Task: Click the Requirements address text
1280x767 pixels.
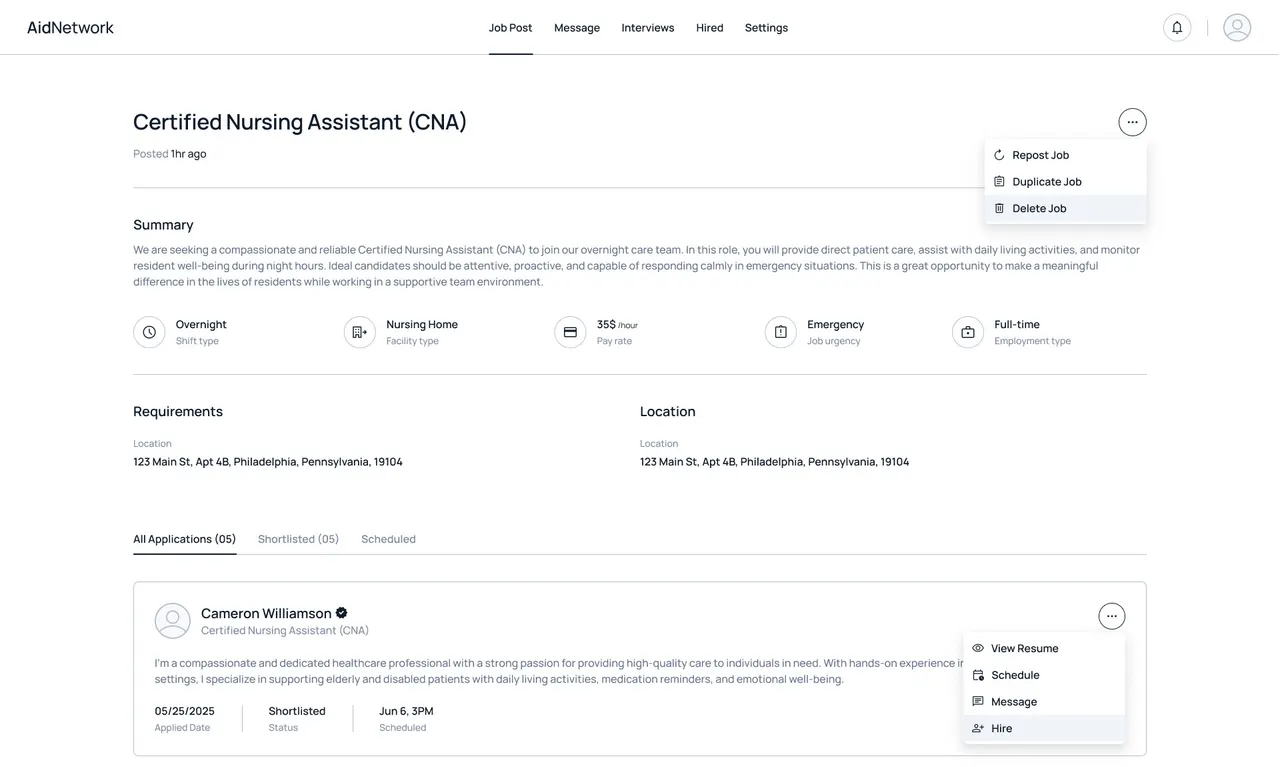Action: (268, 462)
